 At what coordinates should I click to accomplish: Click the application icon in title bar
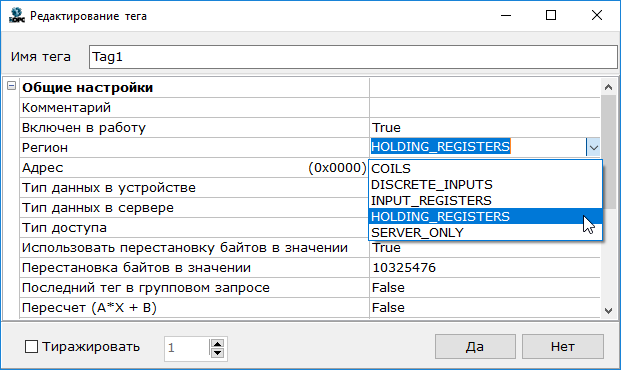17,15
